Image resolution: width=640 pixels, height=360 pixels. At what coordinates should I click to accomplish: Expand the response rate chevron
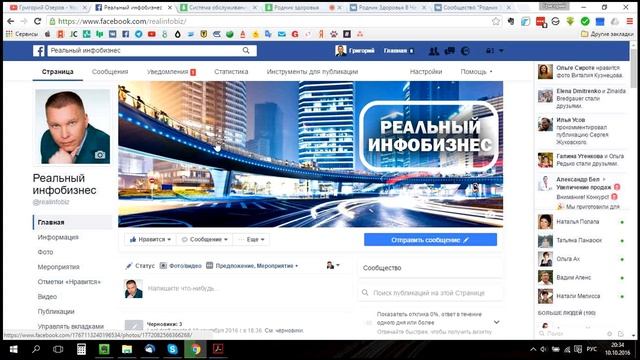[x=496, y=322]
